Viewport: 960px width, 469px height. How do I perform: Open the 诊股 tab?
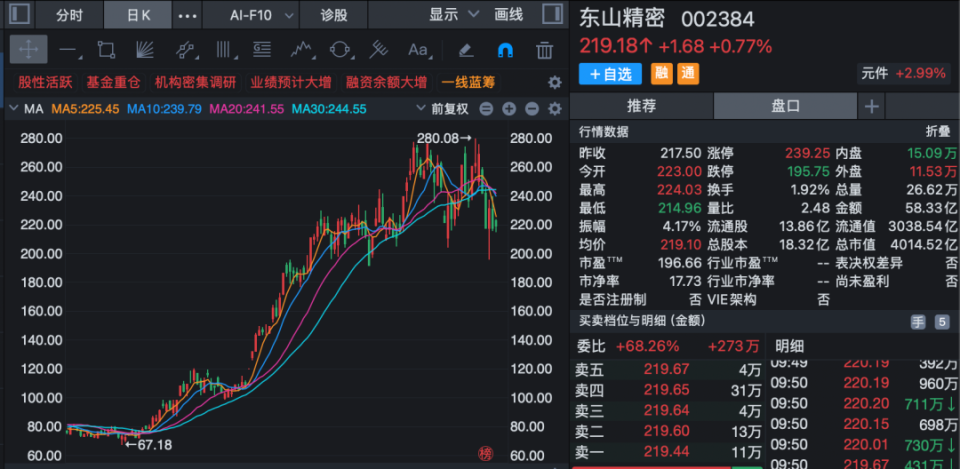pos(335,15)
